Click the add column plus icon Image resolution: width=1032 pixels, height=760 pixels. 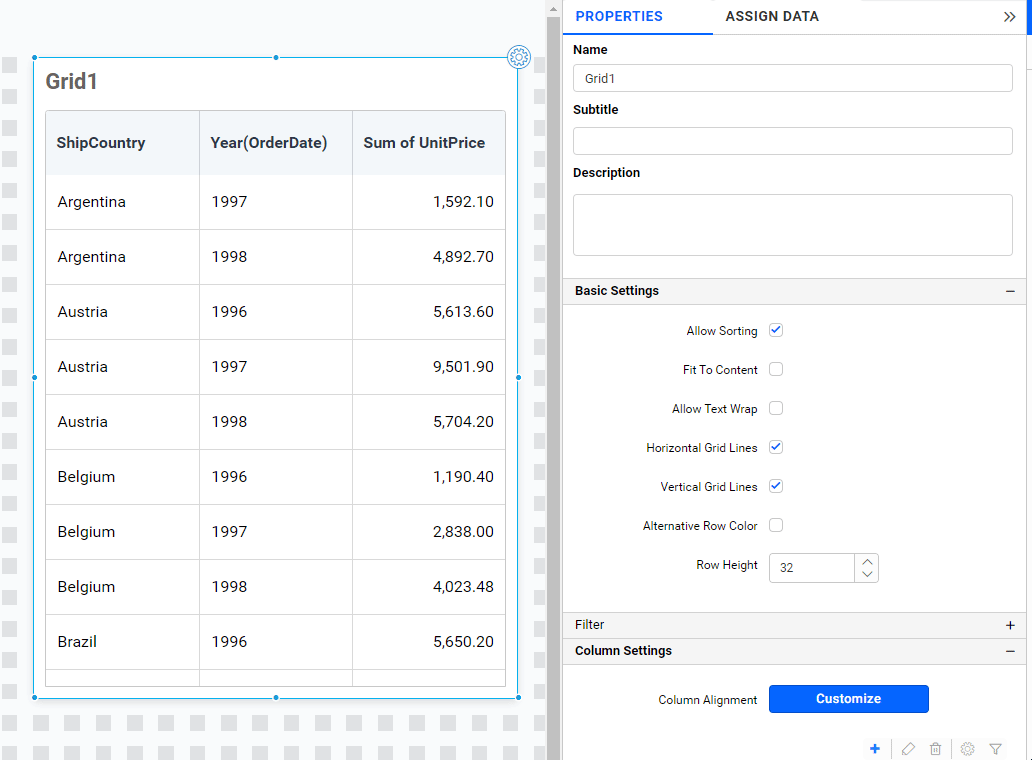pos(875,748)
